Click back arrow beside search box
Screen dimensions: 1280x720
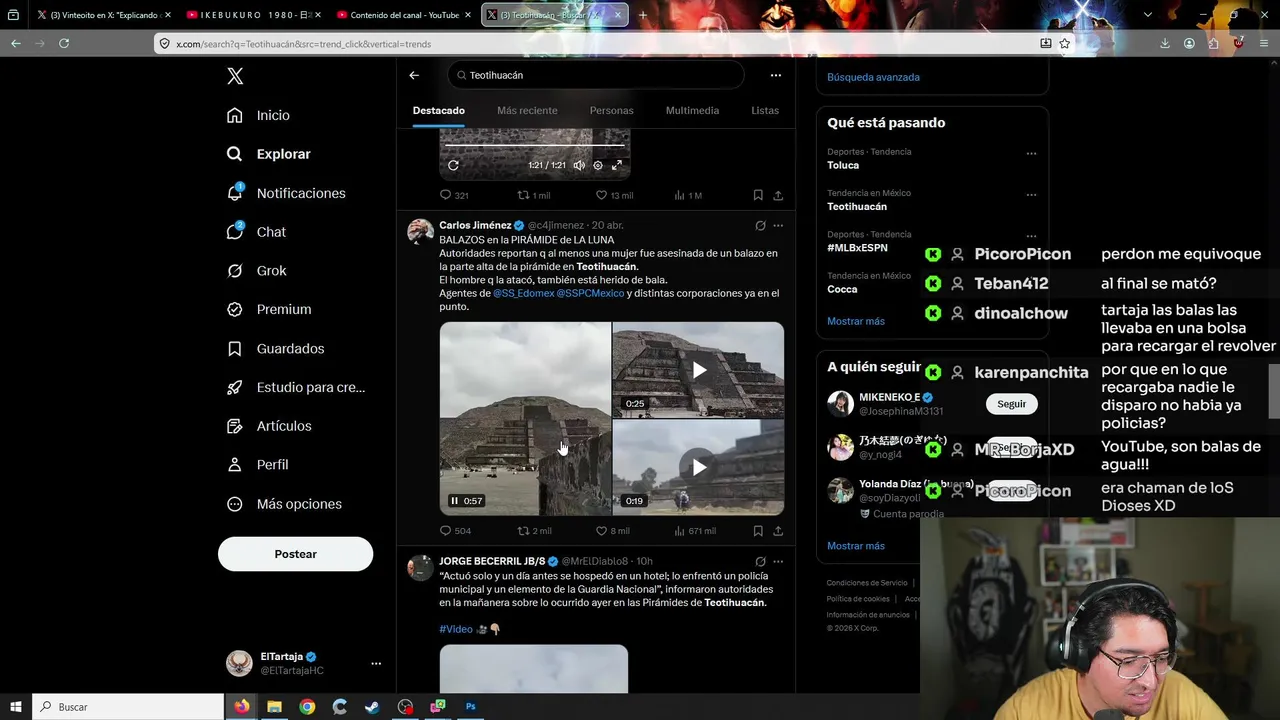click(x=414, y=75)
